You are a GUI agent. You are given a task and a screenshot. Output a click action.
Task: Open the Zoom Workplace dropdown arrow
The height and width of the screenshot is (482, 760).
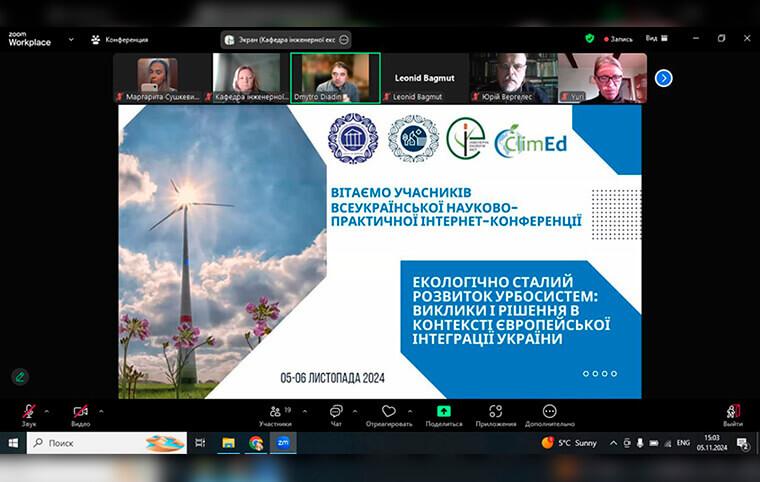tap(71, 39)
